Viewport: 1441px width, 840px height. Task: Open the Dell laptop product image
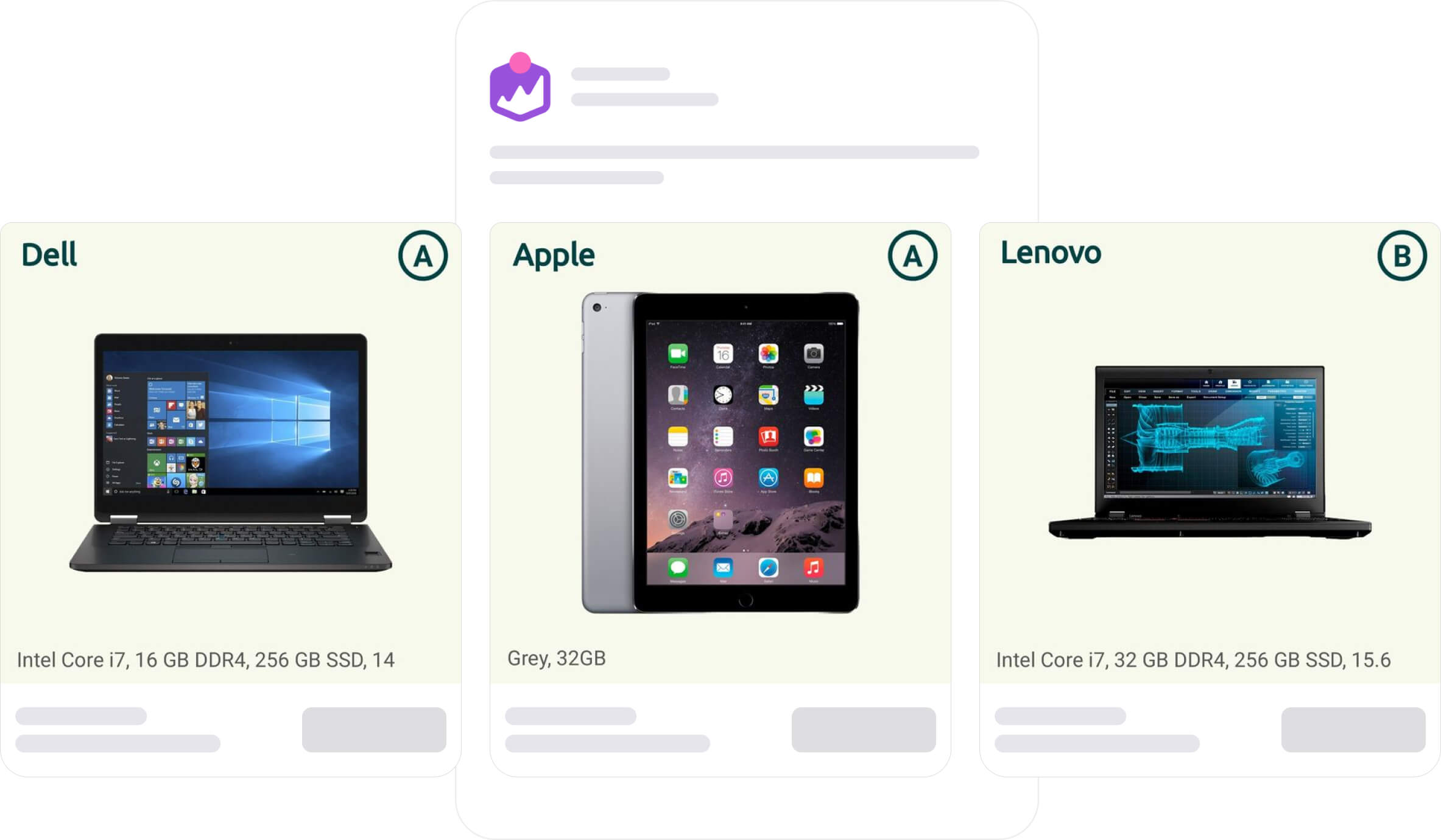(231, 452)
